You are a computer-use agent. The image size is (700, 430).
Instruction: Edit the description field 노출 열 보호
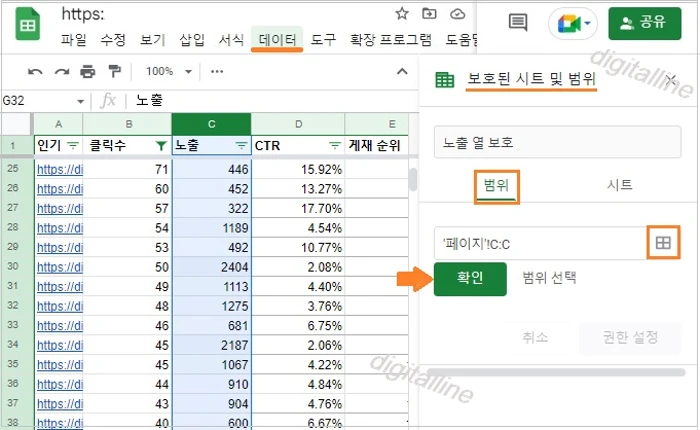[x=557, y=142]
